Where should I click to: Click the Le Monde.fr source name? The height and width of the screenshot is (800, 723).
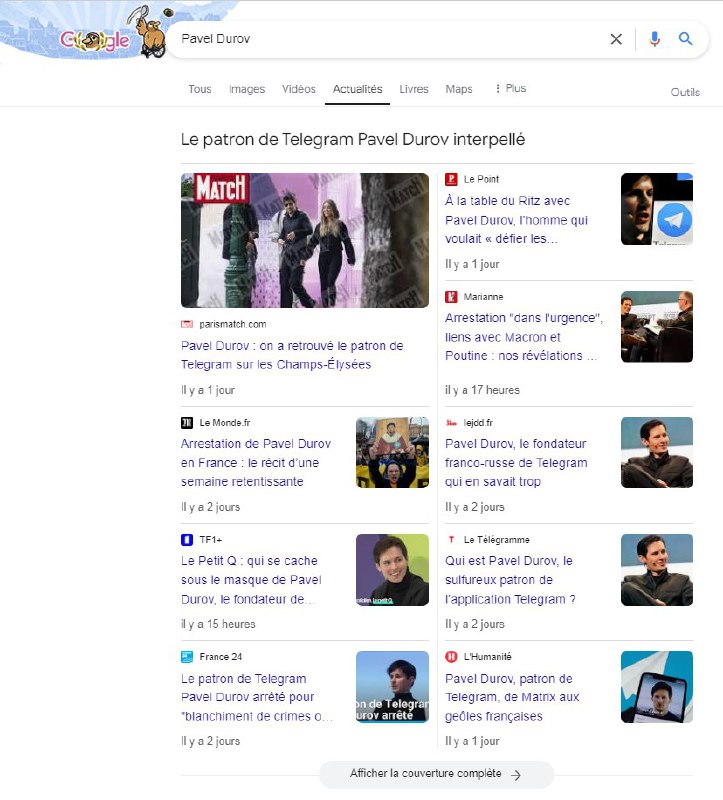(x=225, y=422)
